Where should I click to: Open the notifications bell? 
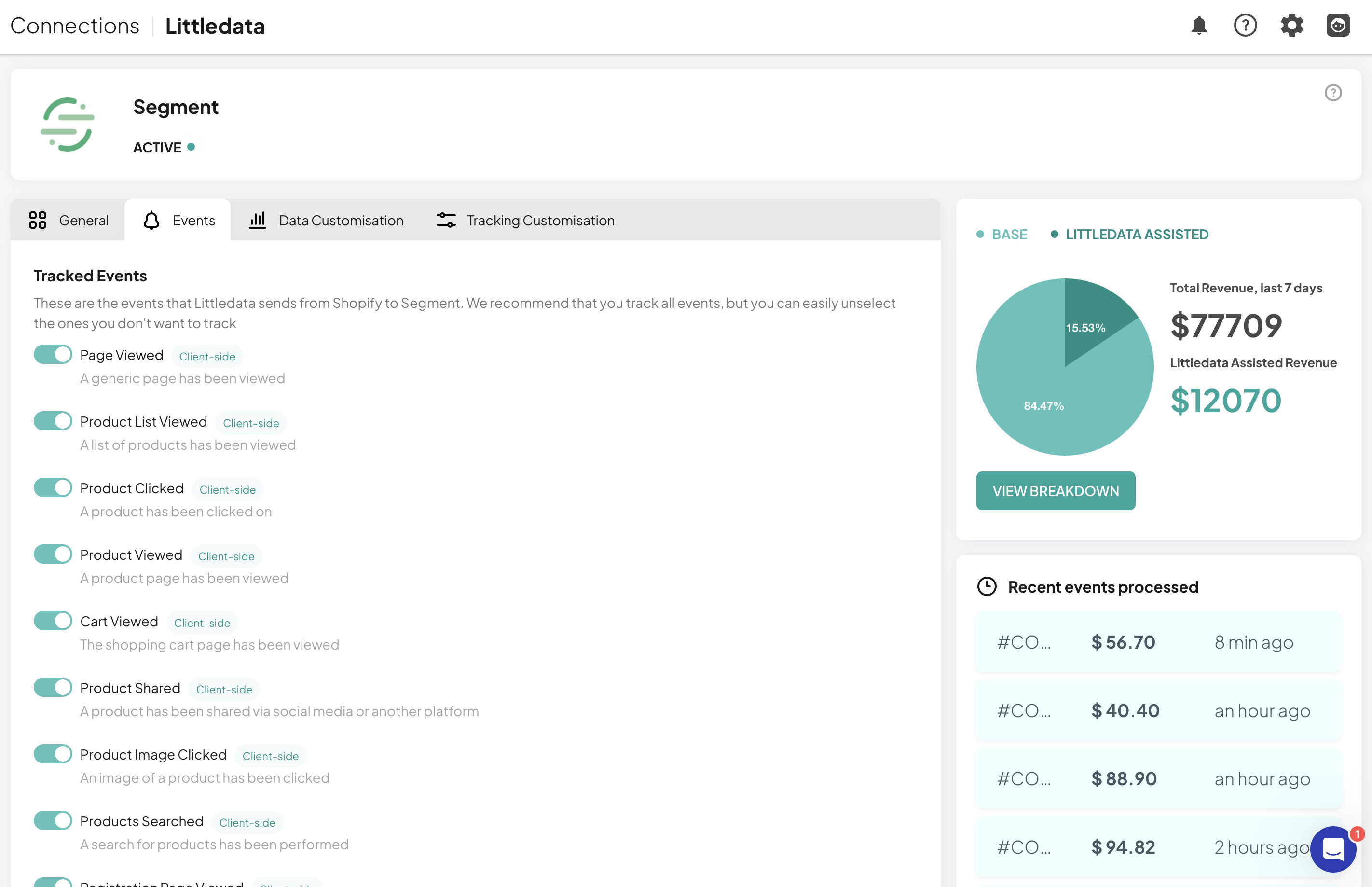pyautogui.click(x=1199, y=26)
